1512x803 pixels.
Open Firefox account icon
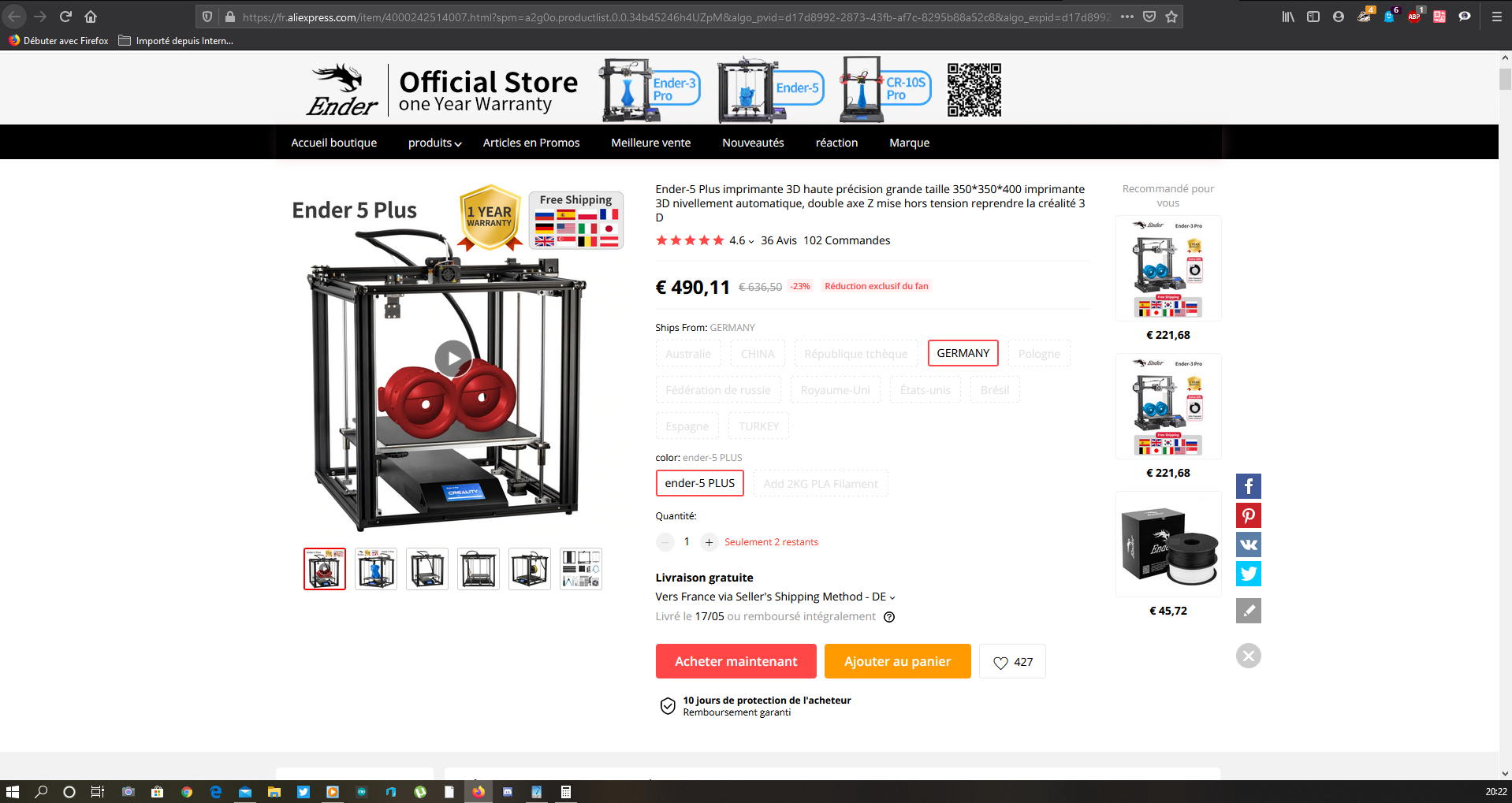(1339, 17)
